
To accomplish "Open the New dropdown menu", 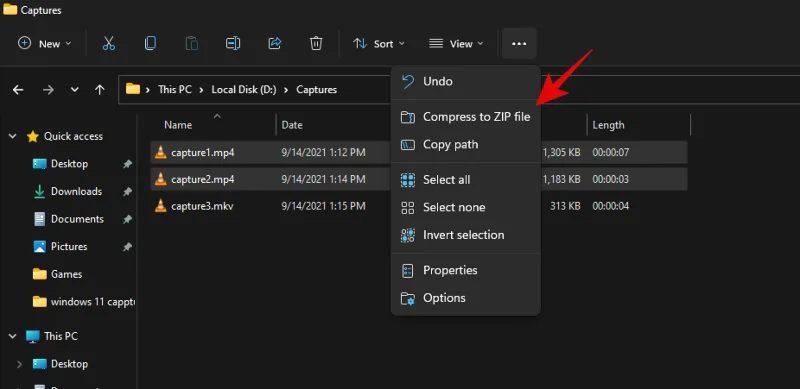I will 44,44.
